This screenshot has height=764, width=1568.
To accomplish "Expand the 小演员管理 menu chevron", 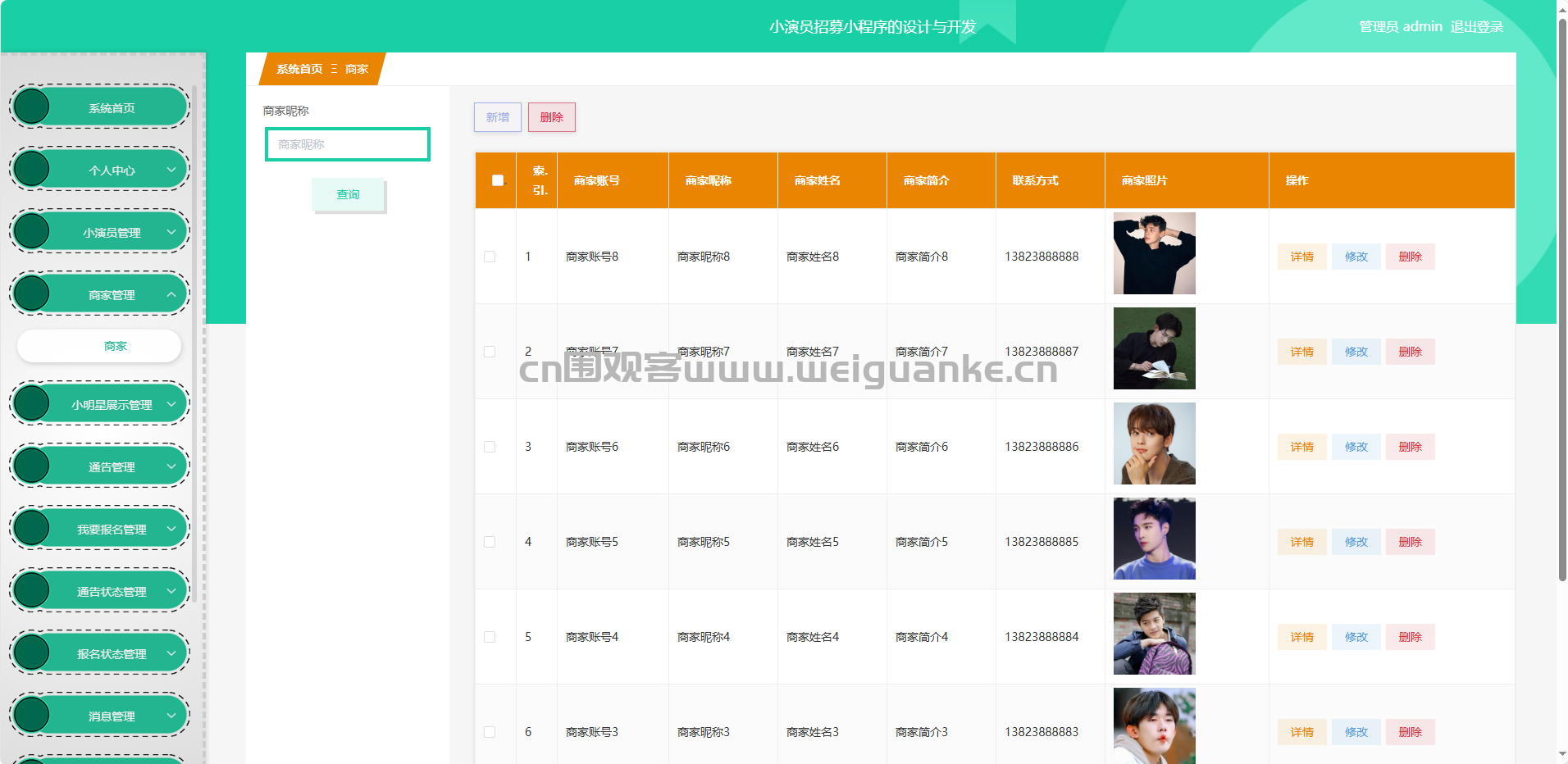I will (171, 232).
